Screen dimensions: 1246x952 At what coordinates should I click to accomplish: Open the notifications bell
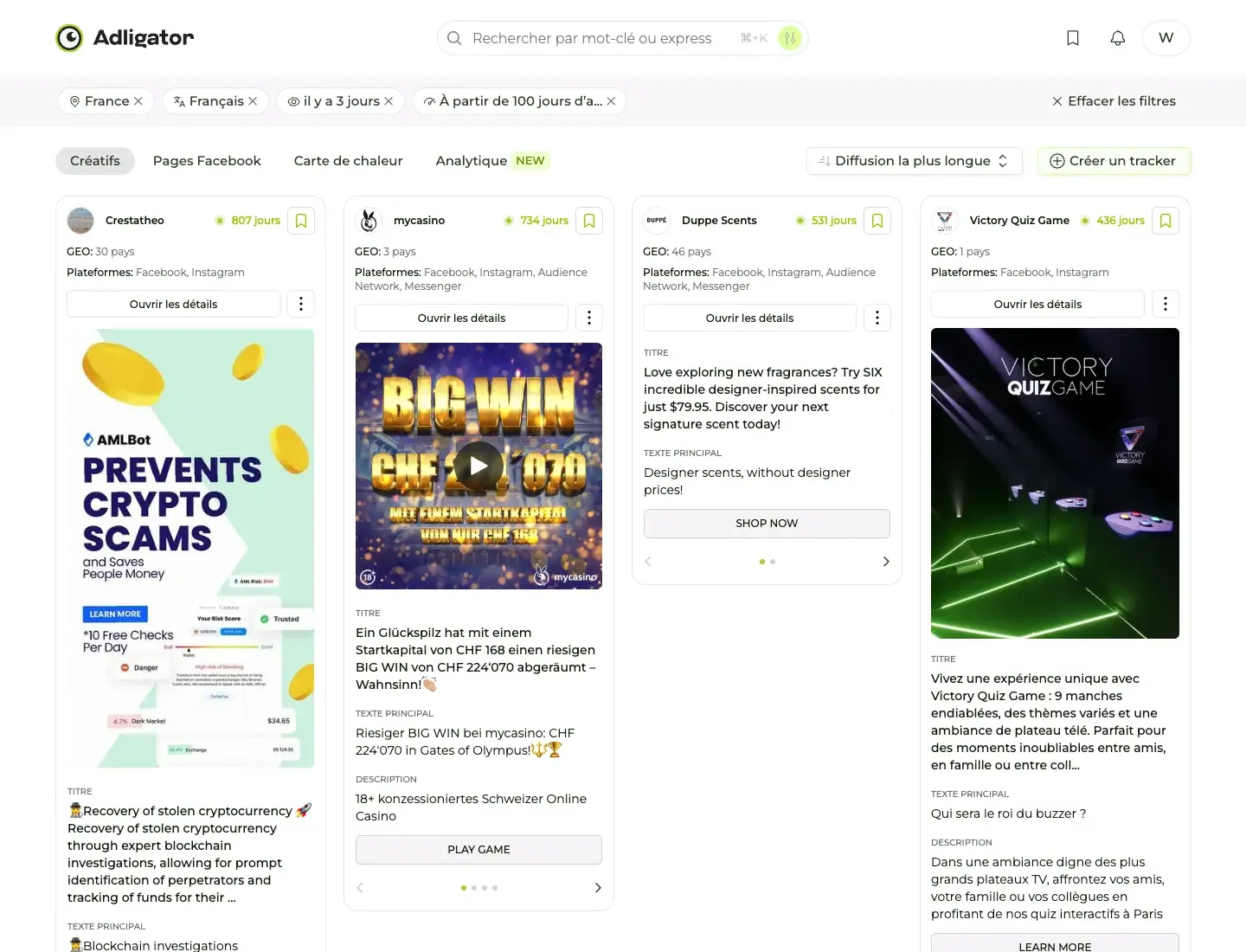click(x=1118, y=38)
